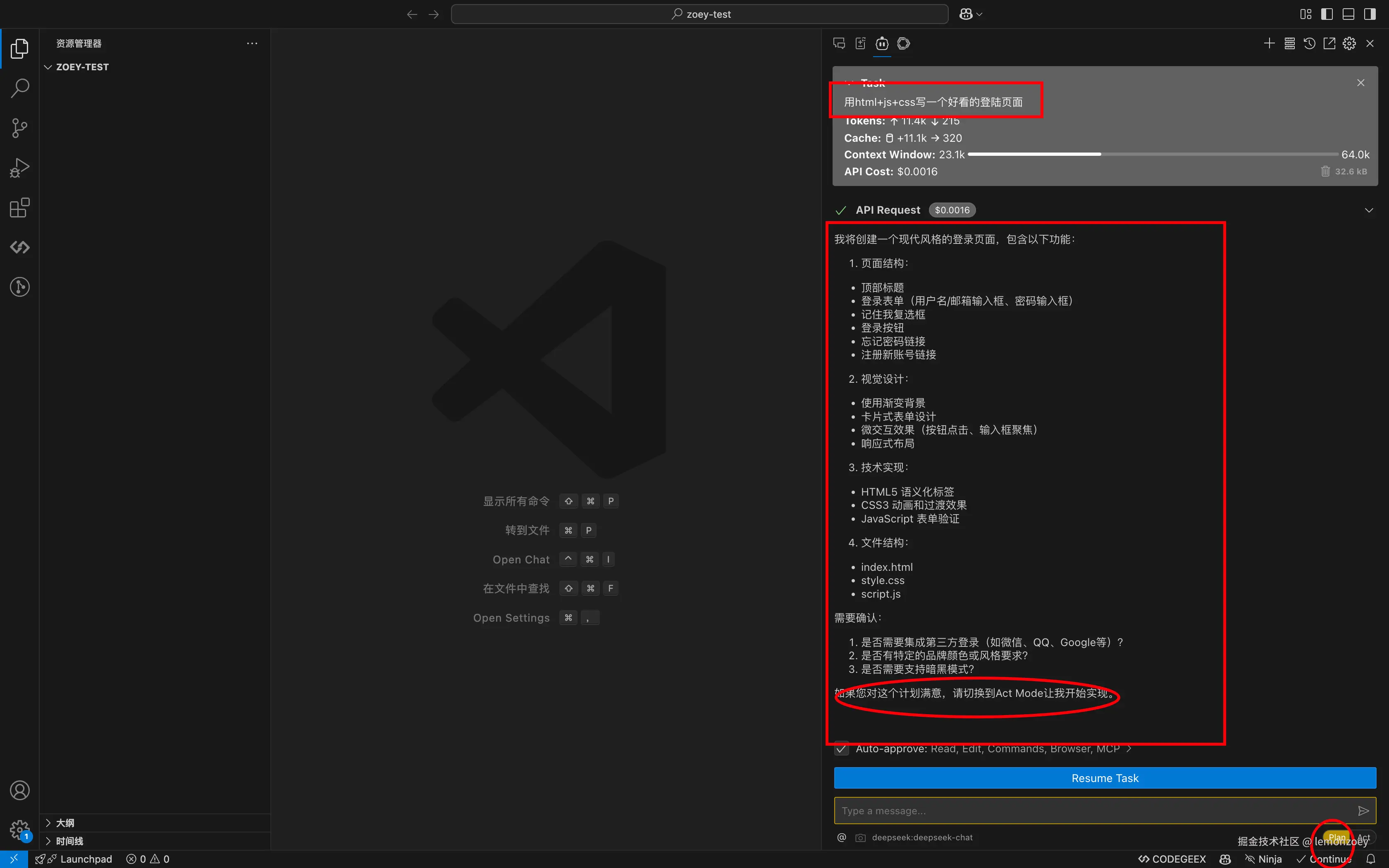The image size is (1389, 868).
Task: Open the Search view in activity bar
Action: 19,88
